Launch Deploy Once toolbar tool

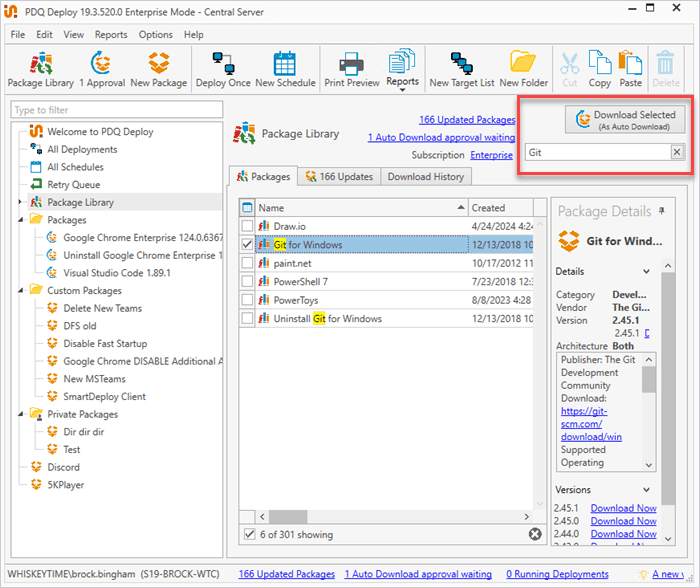pos(223,70)
